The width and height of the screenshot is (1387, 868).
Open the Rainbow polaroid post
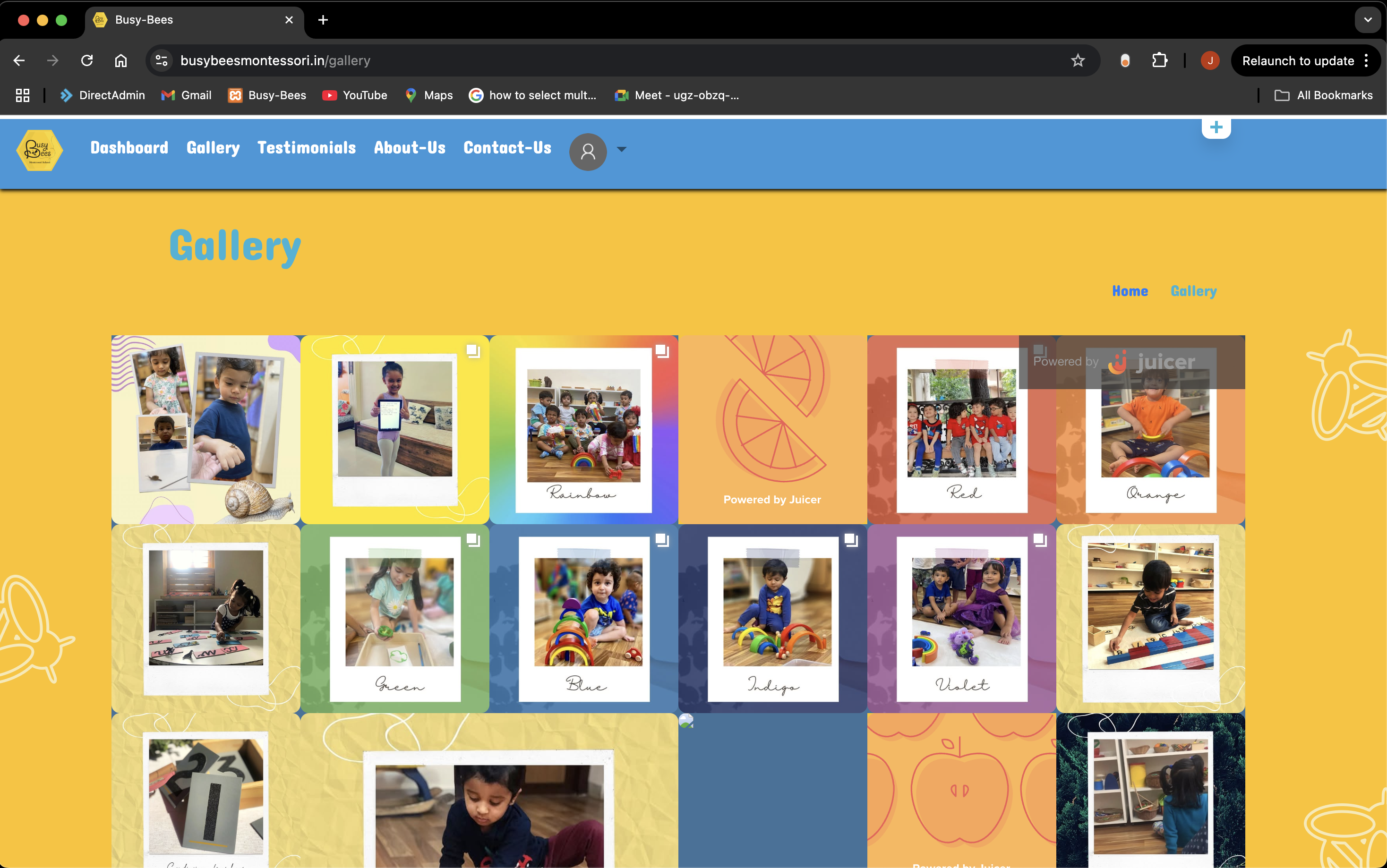point(583,429)
